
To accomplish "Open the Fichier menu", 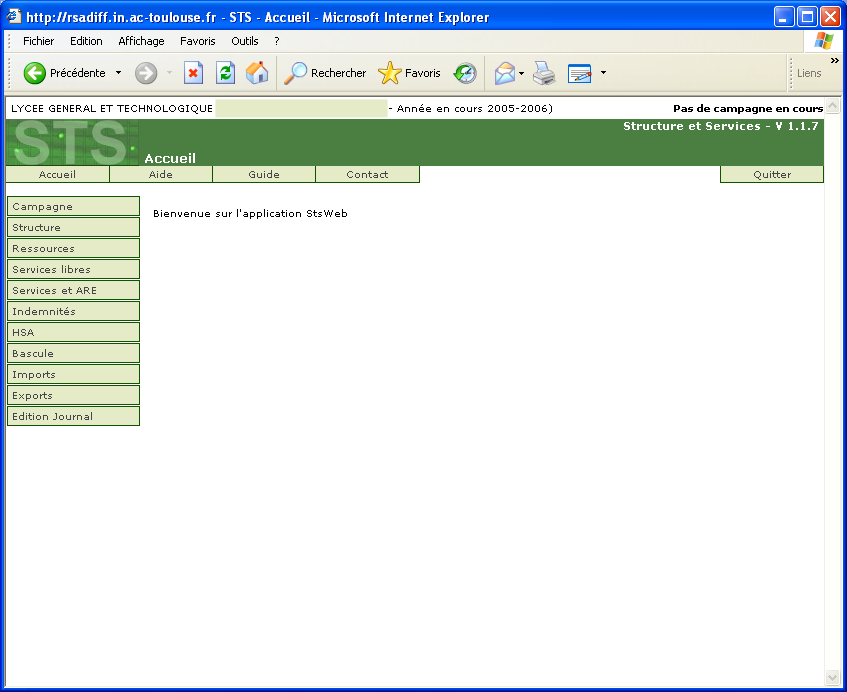I will (x=38, y=41).
